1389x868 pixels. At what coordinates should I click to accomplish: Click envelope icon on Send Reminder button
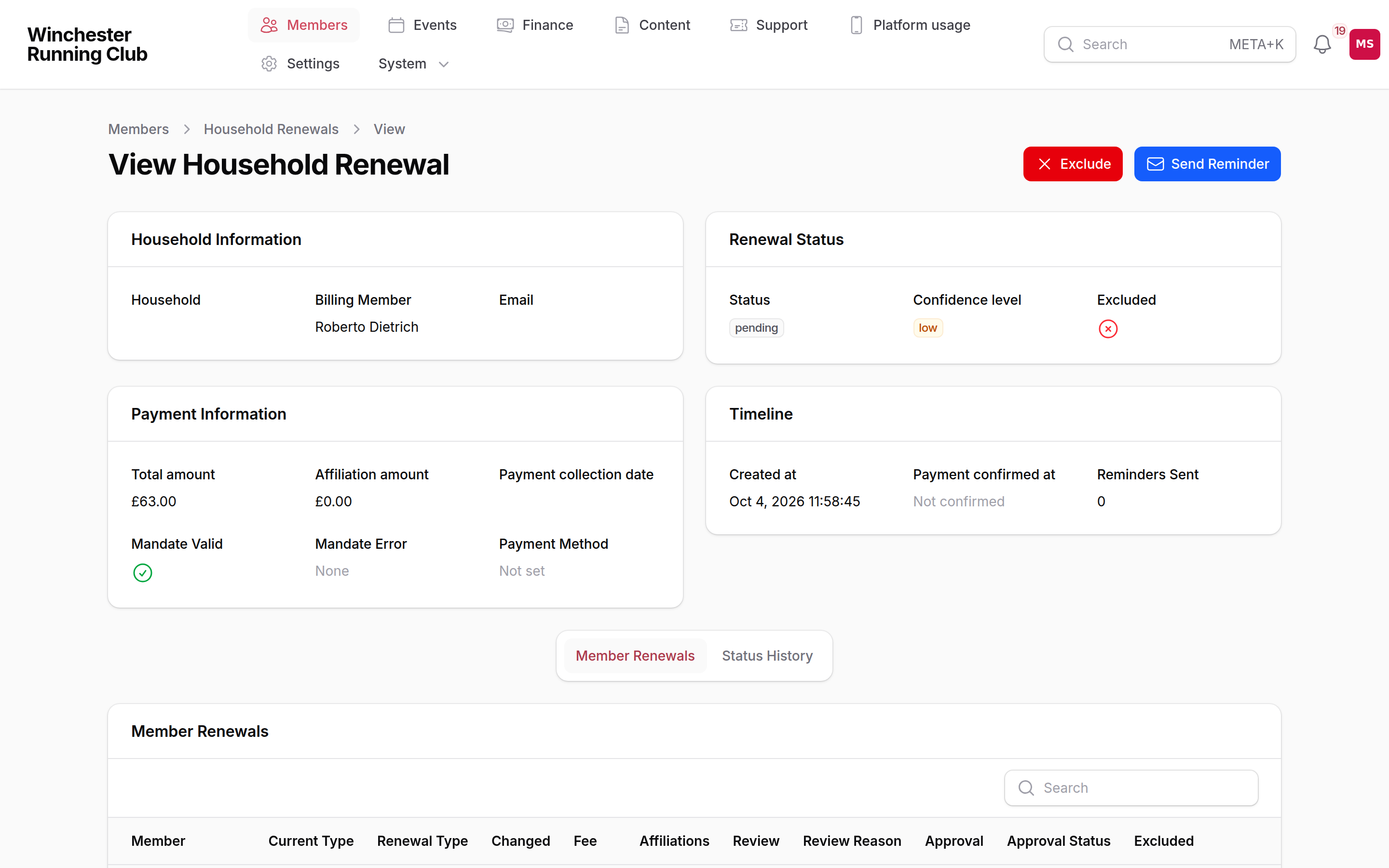click(x=1156, y=164)
